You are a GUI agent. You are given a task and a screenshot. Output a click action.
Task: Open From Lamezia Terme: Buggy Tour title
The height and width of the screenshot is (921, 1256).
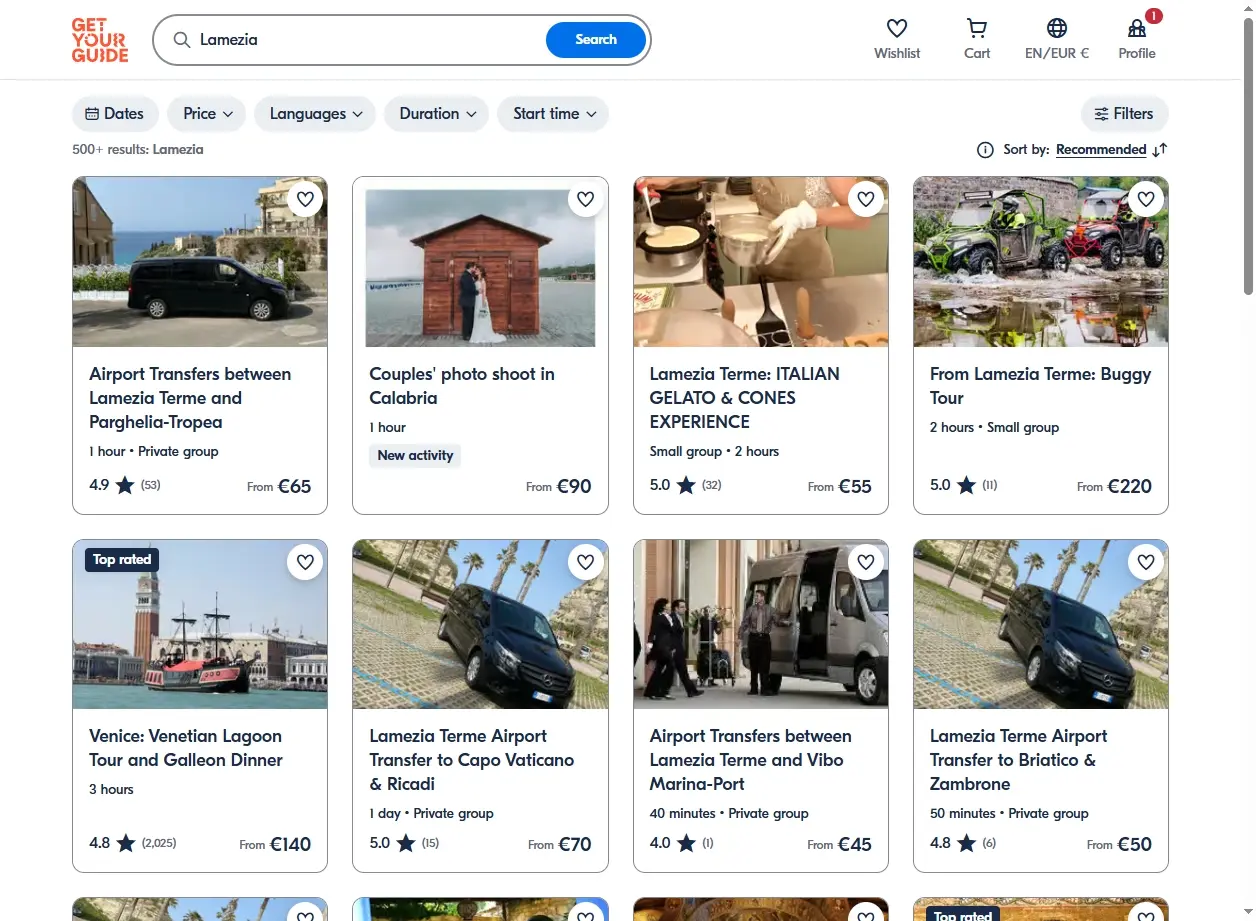1041,386
